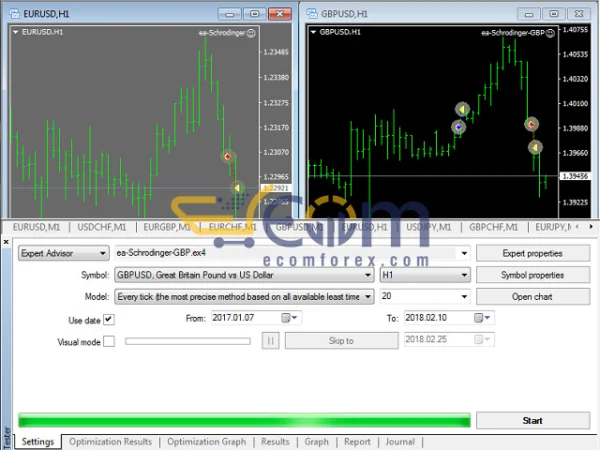Image resolution: width=600 pixels, height=450 pixels.
Task: Click the ea-Schrodinger-GBP smiley icon on GBPUSD chart
Action: [x=550, y=33]
